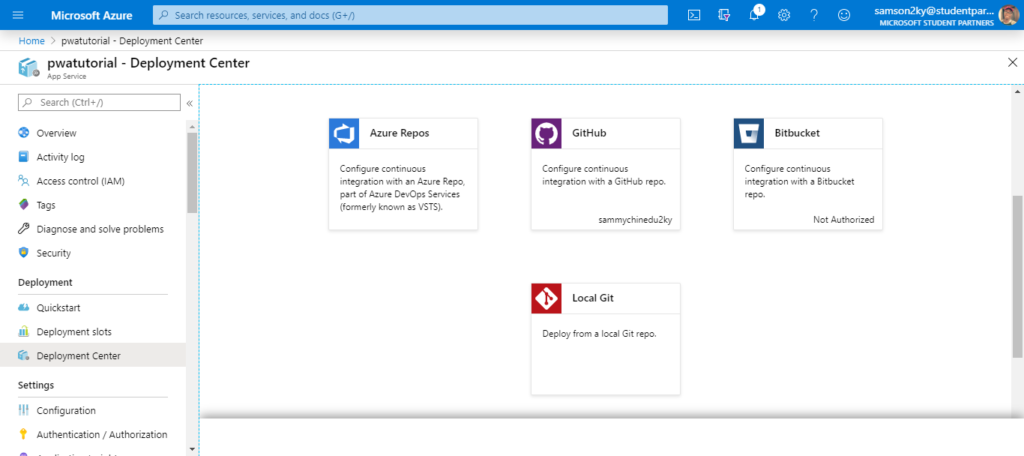Click the Access control (IAM) icon

(24, 181)
